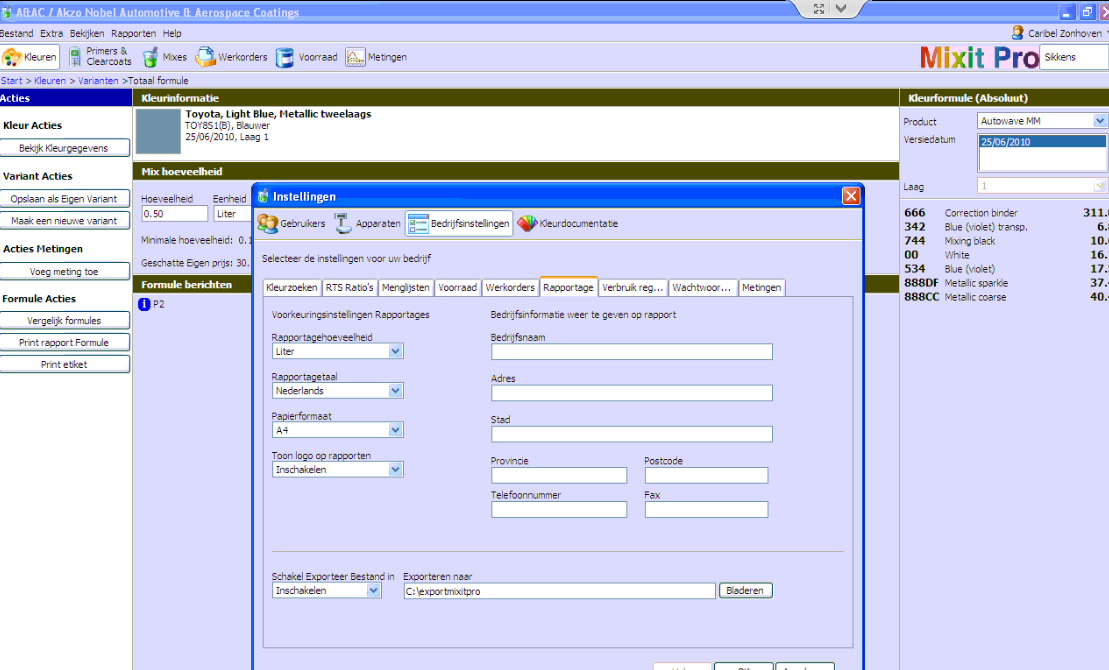Viewport: 1109px width, 670px height.
Task: Open Voorraad stock icon
Action: [284, 57]
